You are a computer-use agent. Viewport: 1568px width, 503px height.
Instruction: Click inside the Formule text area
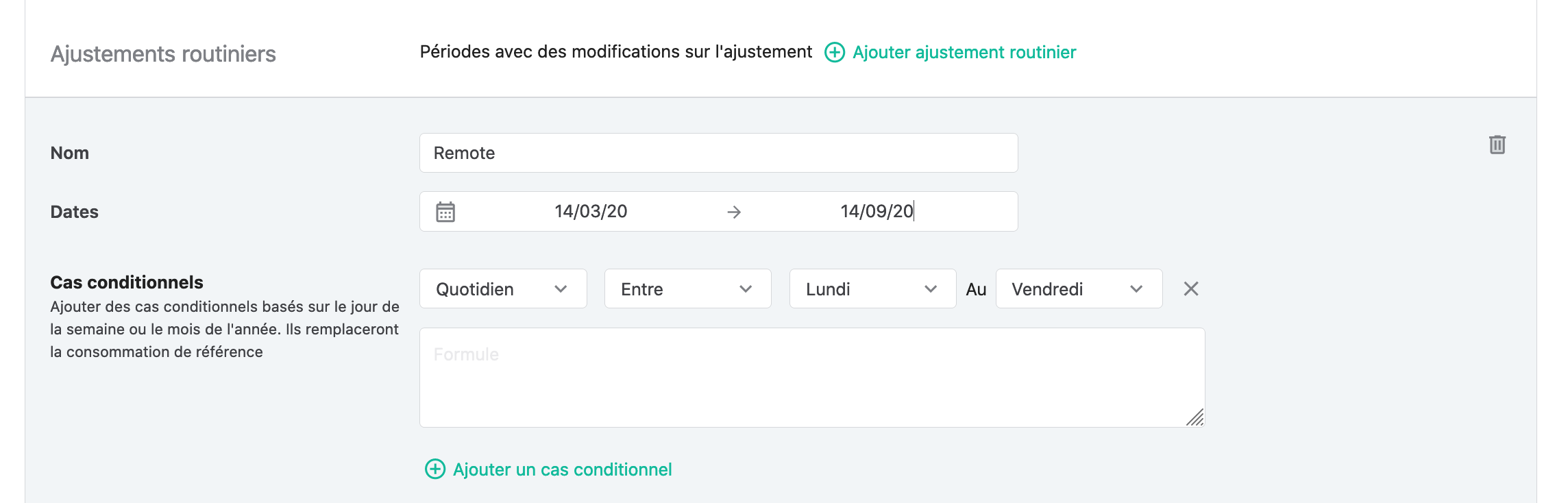[x=812, y=378]
